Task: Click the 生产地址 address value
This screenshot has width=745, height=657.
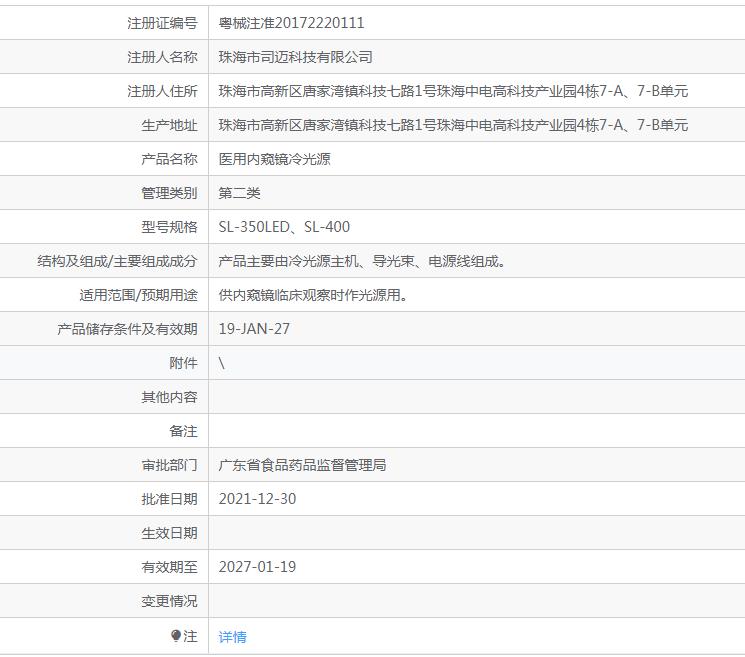Action: (453, 125)
